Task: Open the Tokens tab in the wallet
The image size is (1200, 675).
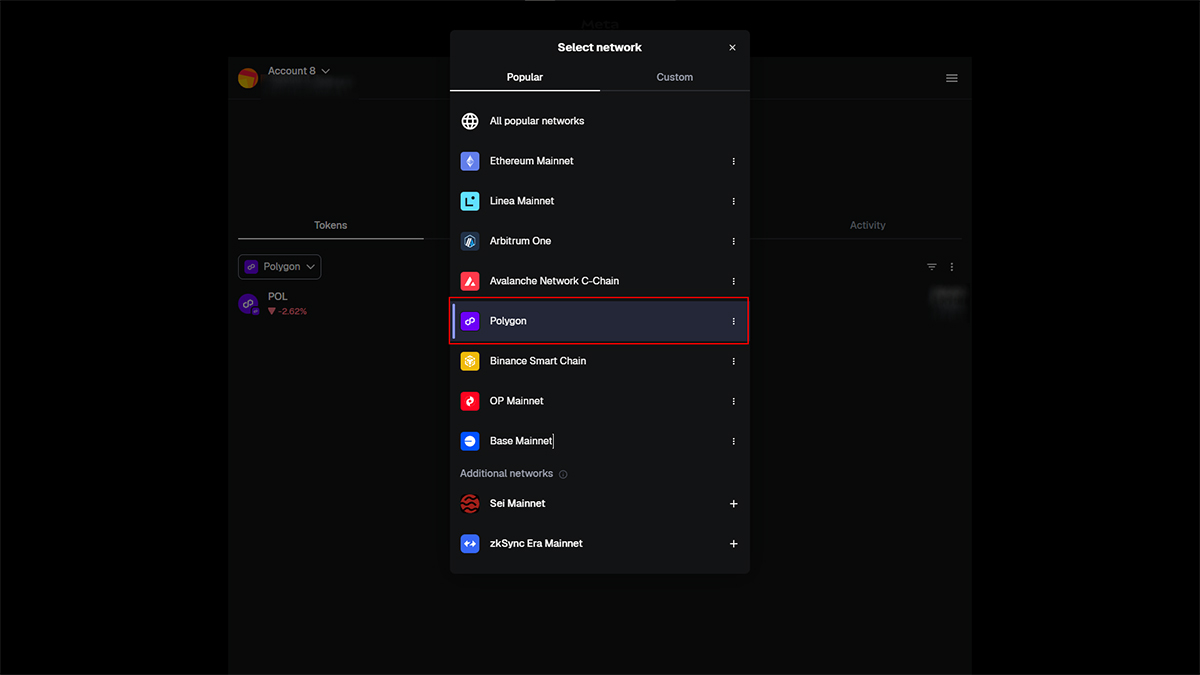Action: 331,225
